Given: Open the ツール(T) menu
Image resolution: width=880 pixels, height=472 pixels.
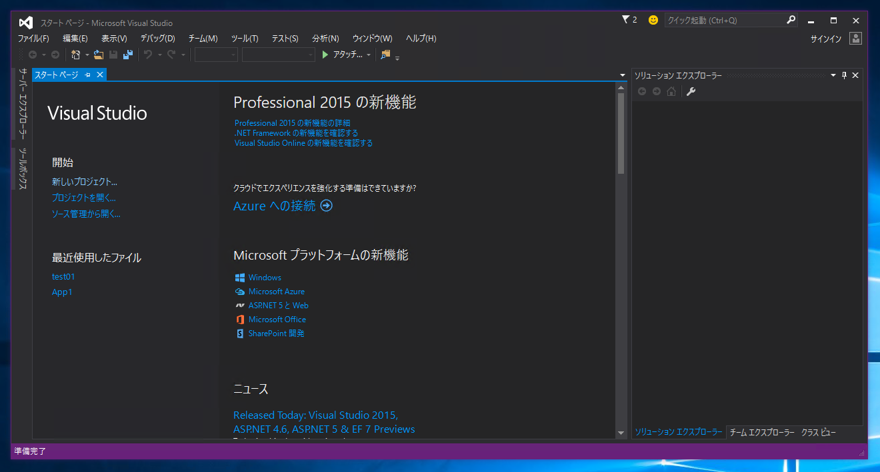Looking at the screenshot, I should pyautogui.click(x=244, y=39).
